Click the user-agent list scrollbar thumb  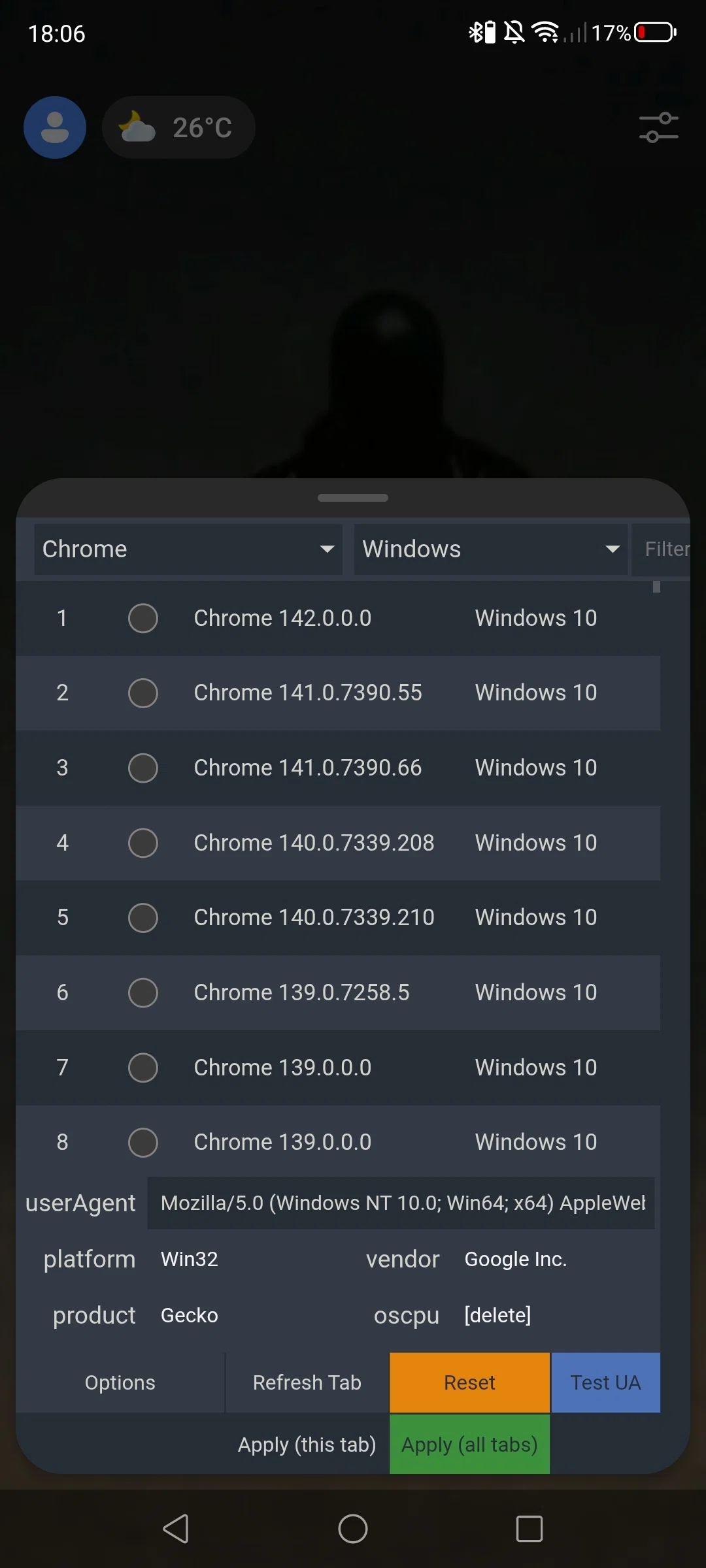click(656, 587)
